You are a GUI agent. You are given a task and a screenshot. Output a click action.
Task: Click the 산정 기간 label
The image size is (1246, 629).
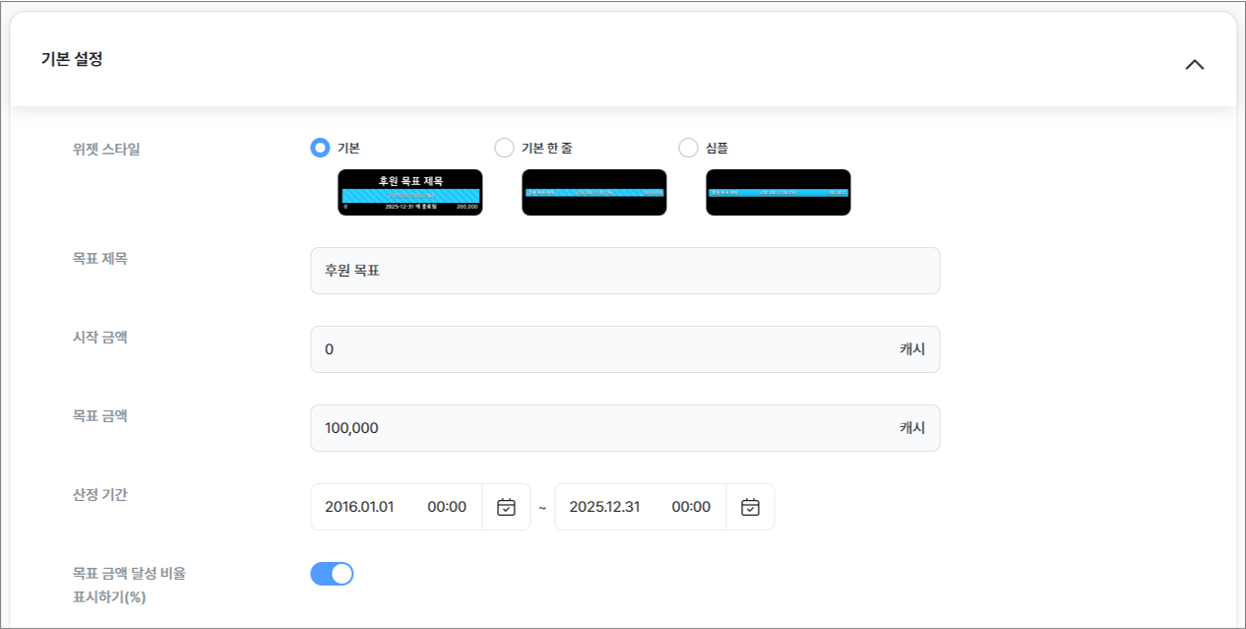100,494
